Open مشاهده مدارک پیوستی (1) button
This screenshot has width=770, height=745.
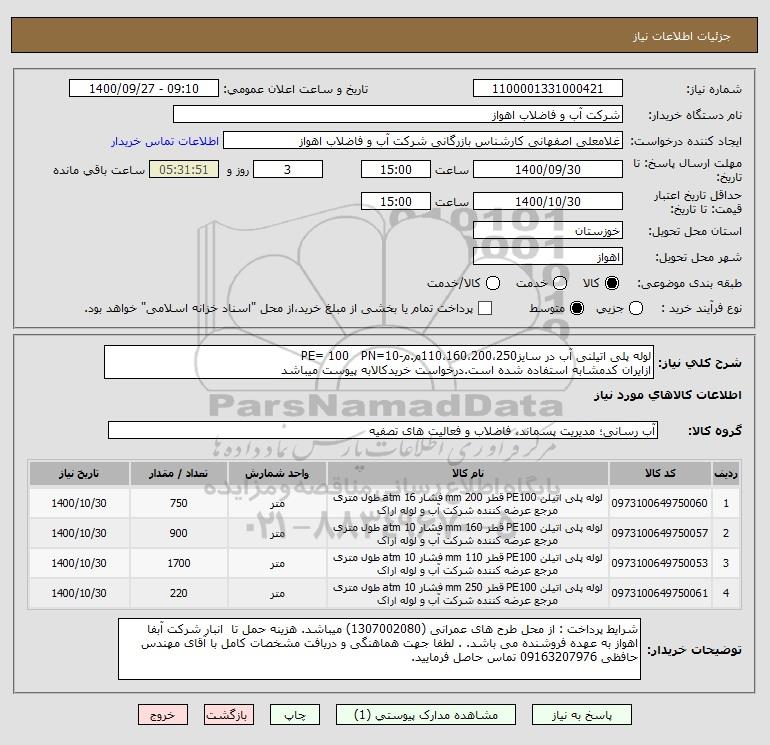[x=426, y=715]
